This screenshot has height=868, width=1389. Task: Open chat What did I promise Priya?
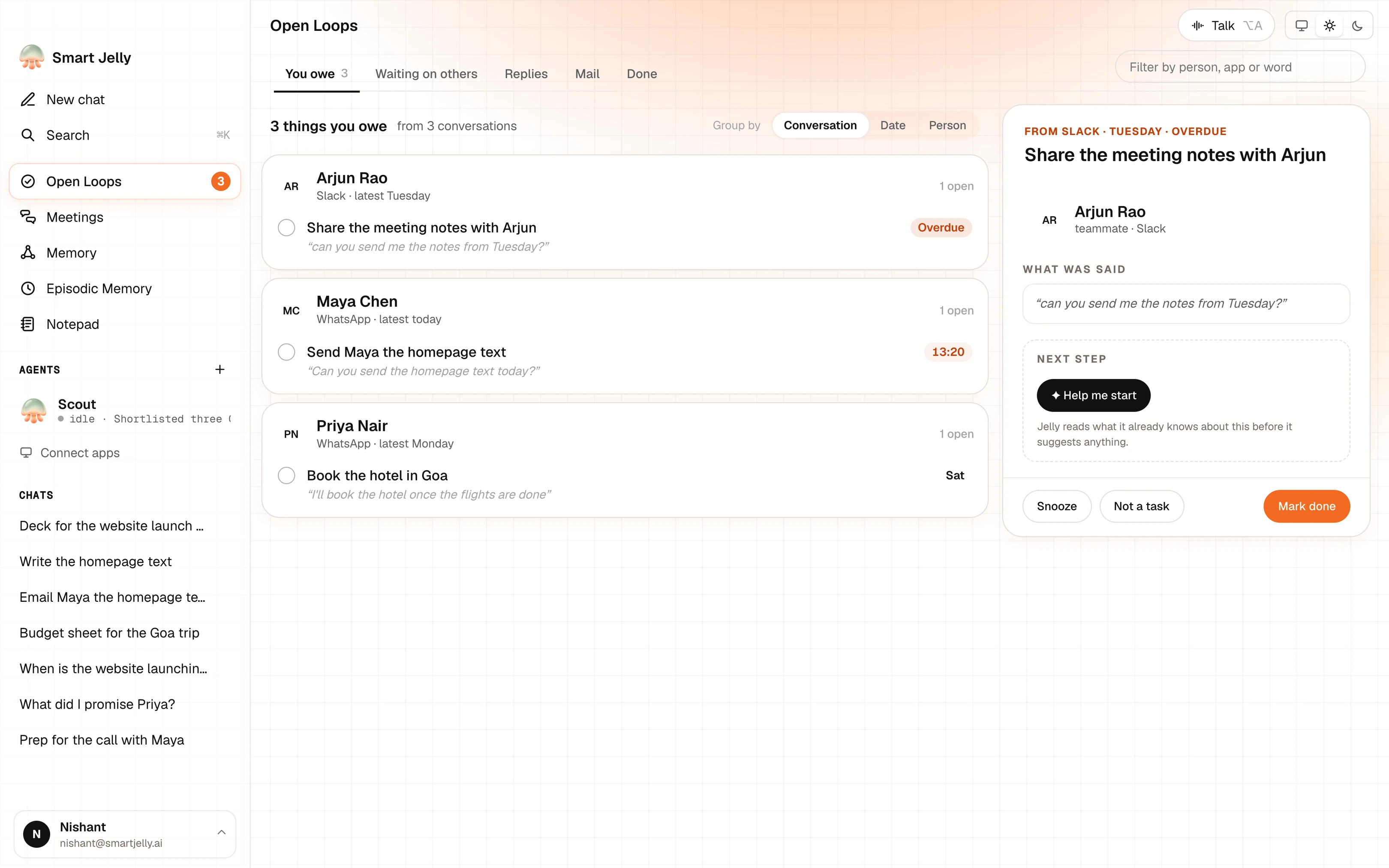(x=97, y=704)
